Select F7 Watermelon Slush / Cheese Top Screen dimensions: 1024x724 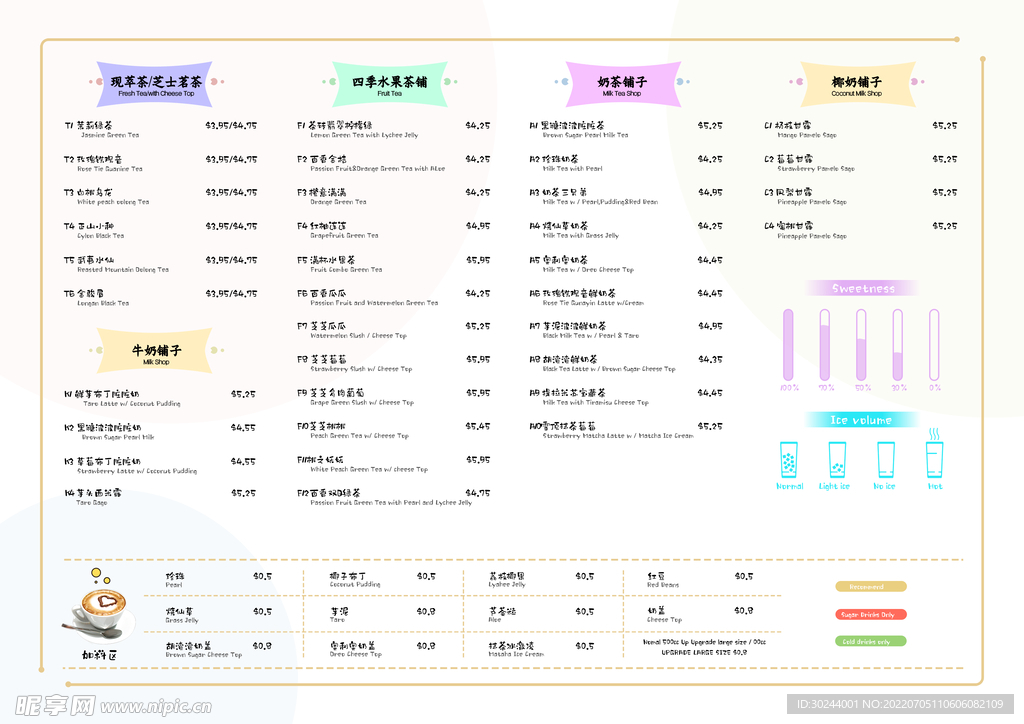[x=393, y=330]
